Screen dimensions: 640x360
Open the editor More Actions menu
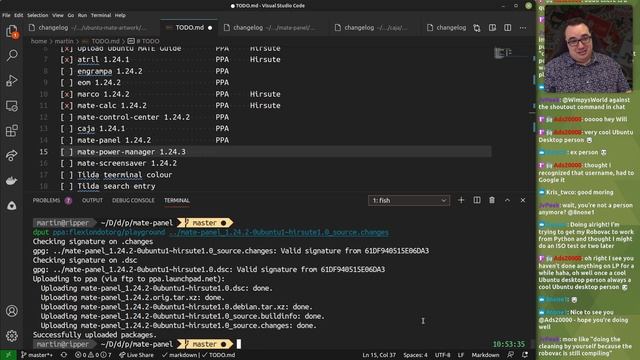523,28
